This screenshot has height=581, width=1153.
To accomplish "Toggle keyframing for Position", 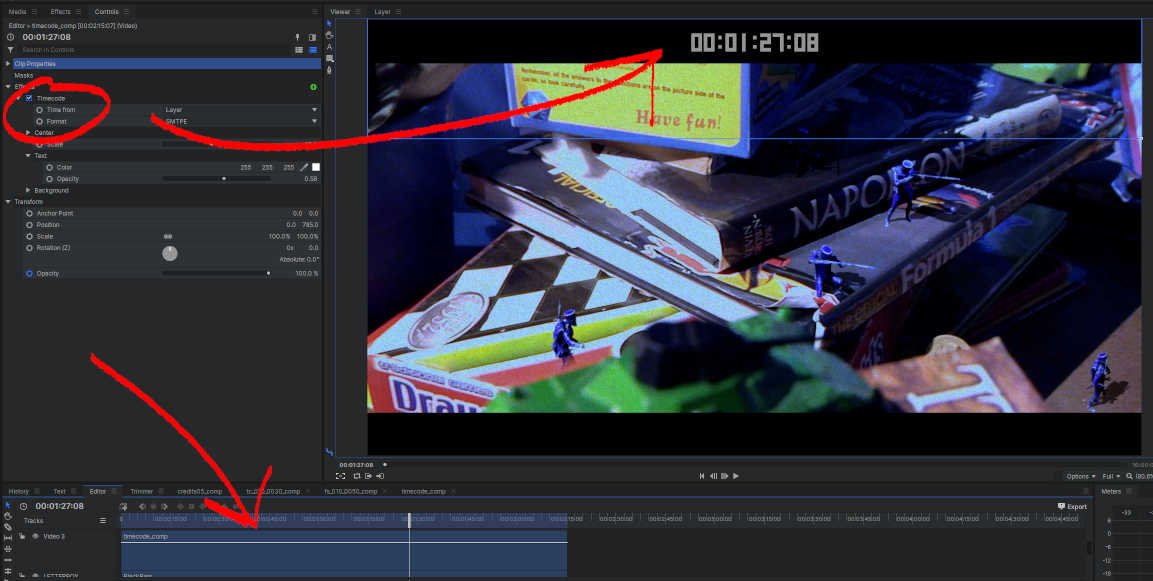I will pos(29,225).
